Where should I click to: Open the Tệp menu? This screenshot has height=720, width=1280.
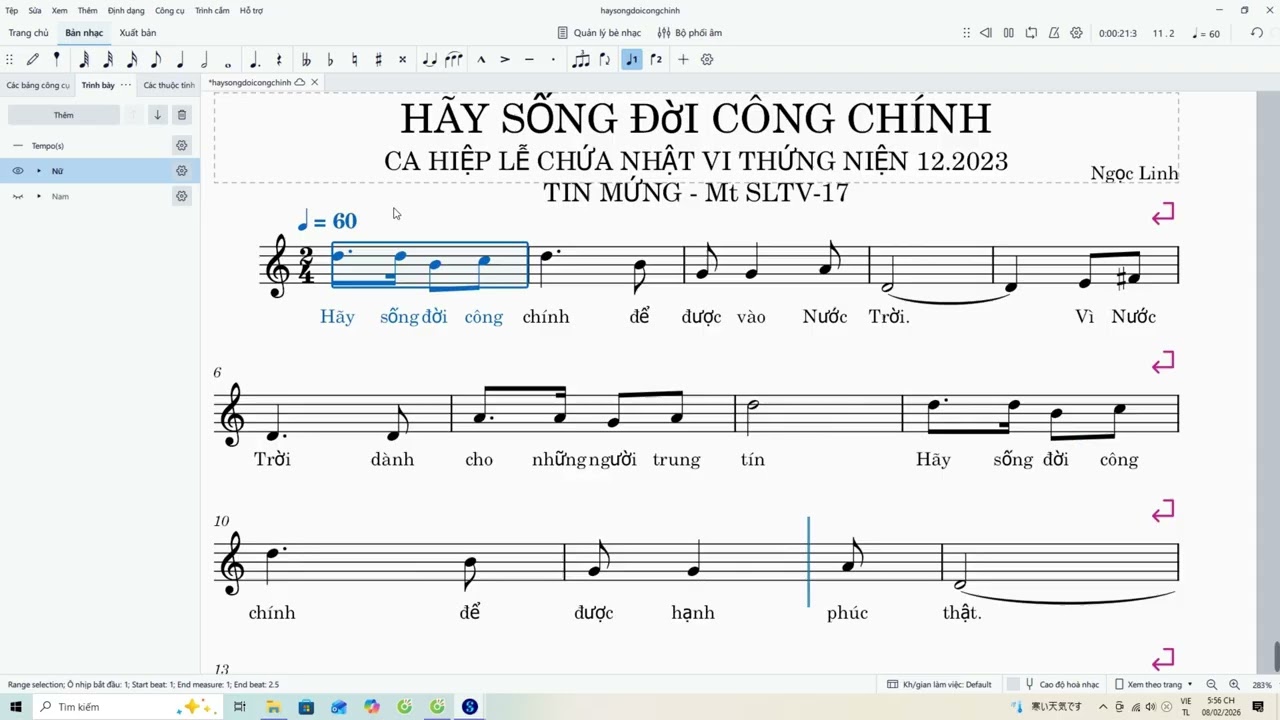[12, 10]
